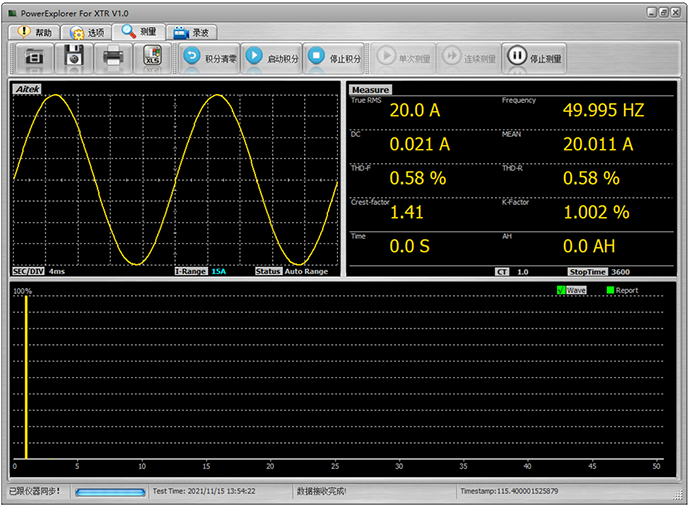Click the AH 0.0 AH reading

[x=589, y=246]
